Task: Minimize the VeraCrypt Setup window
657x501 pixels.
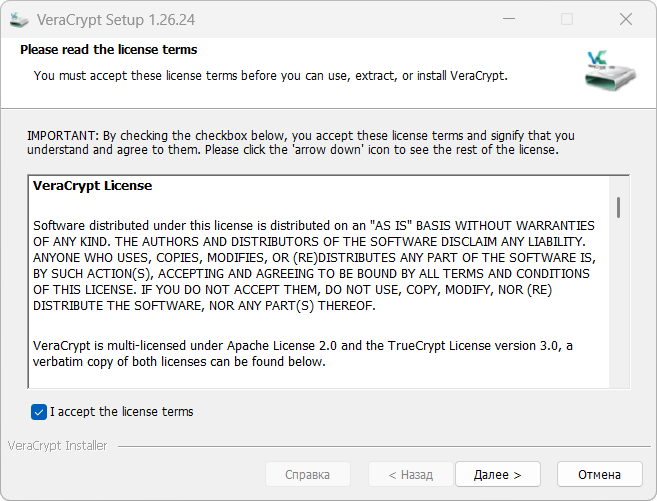Action: pos(520,19)
